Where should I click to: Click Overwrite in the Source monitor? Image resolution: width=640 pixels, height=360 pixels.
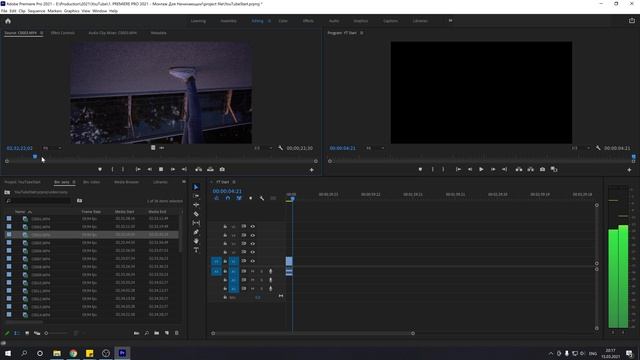pos(210,169)
